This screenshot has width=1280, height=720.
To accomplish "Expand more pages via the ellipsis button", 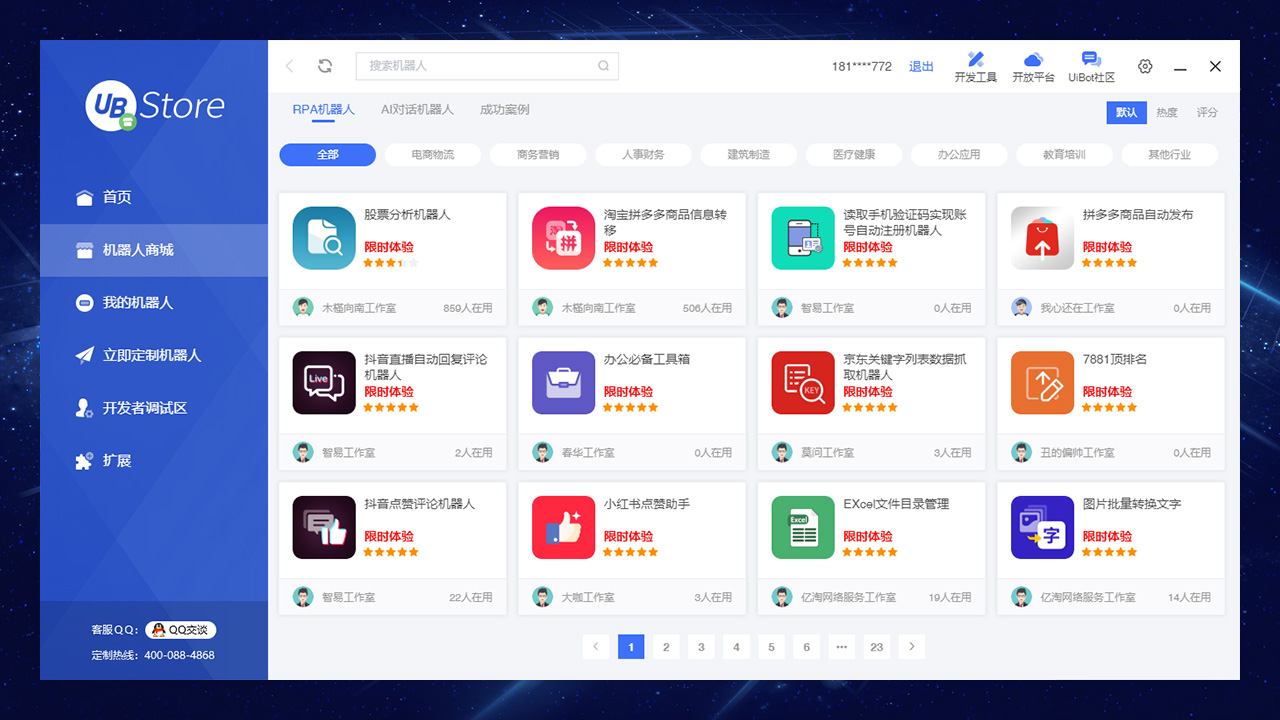I will pos(841,647).
